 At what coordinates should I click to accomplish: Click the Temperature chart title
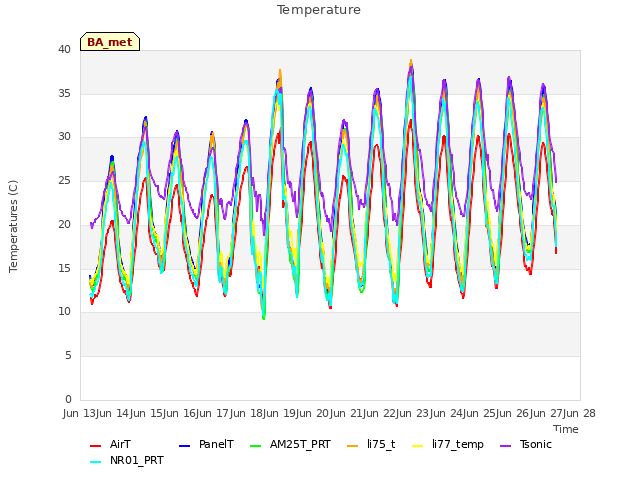pos(319,10)
